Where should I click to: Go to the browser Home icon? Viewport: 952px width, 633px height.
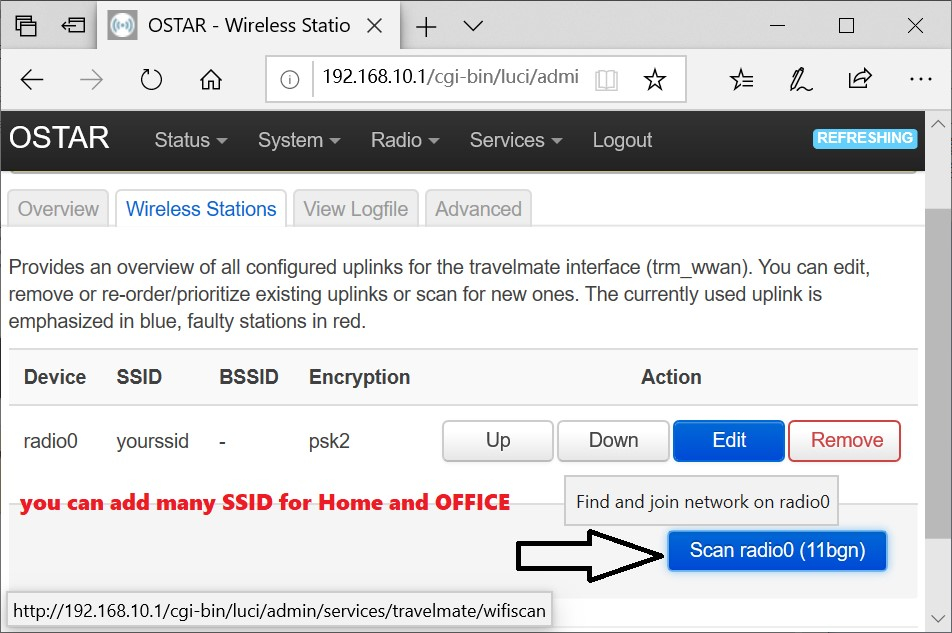pos(210,80)
